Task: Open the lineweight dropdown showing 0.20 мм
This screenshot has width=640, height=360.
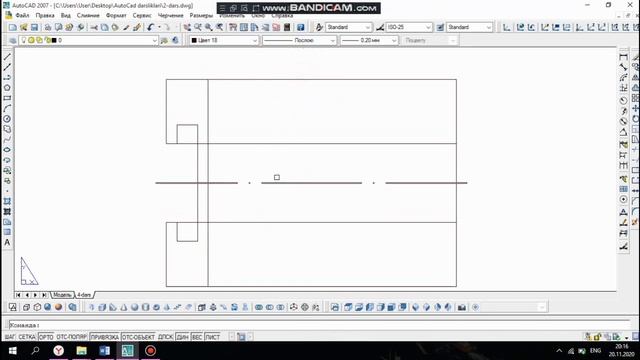Action: point(369,40)
